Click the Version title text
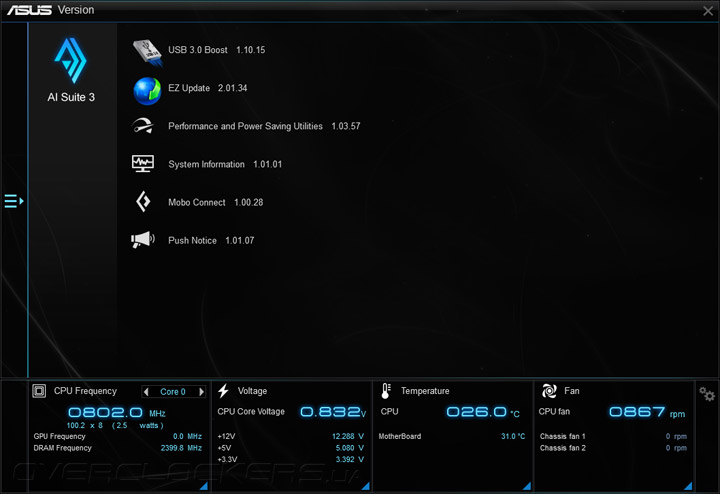Screen dimensions: 720x494 [x=76, y=10]
